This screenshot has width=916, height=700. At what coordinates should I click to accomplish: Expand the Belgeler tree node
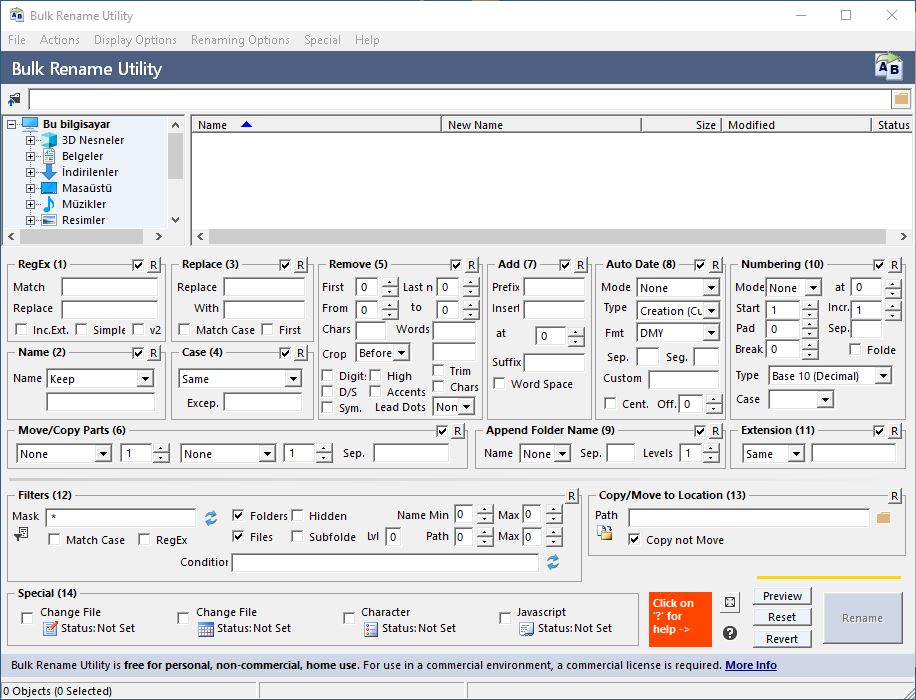pyautogui.click(x=30, y=156)
